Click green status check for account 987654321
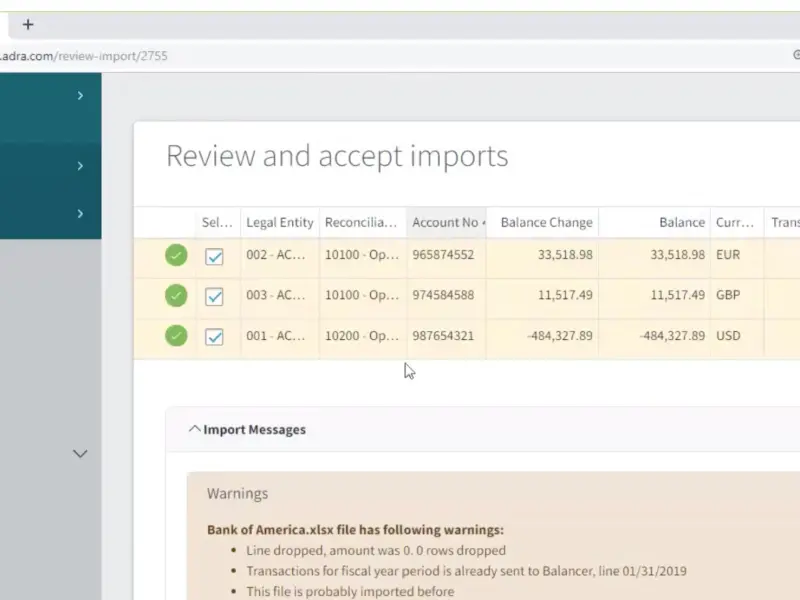This screenshot has height=600, width=800. click(176, 336)
